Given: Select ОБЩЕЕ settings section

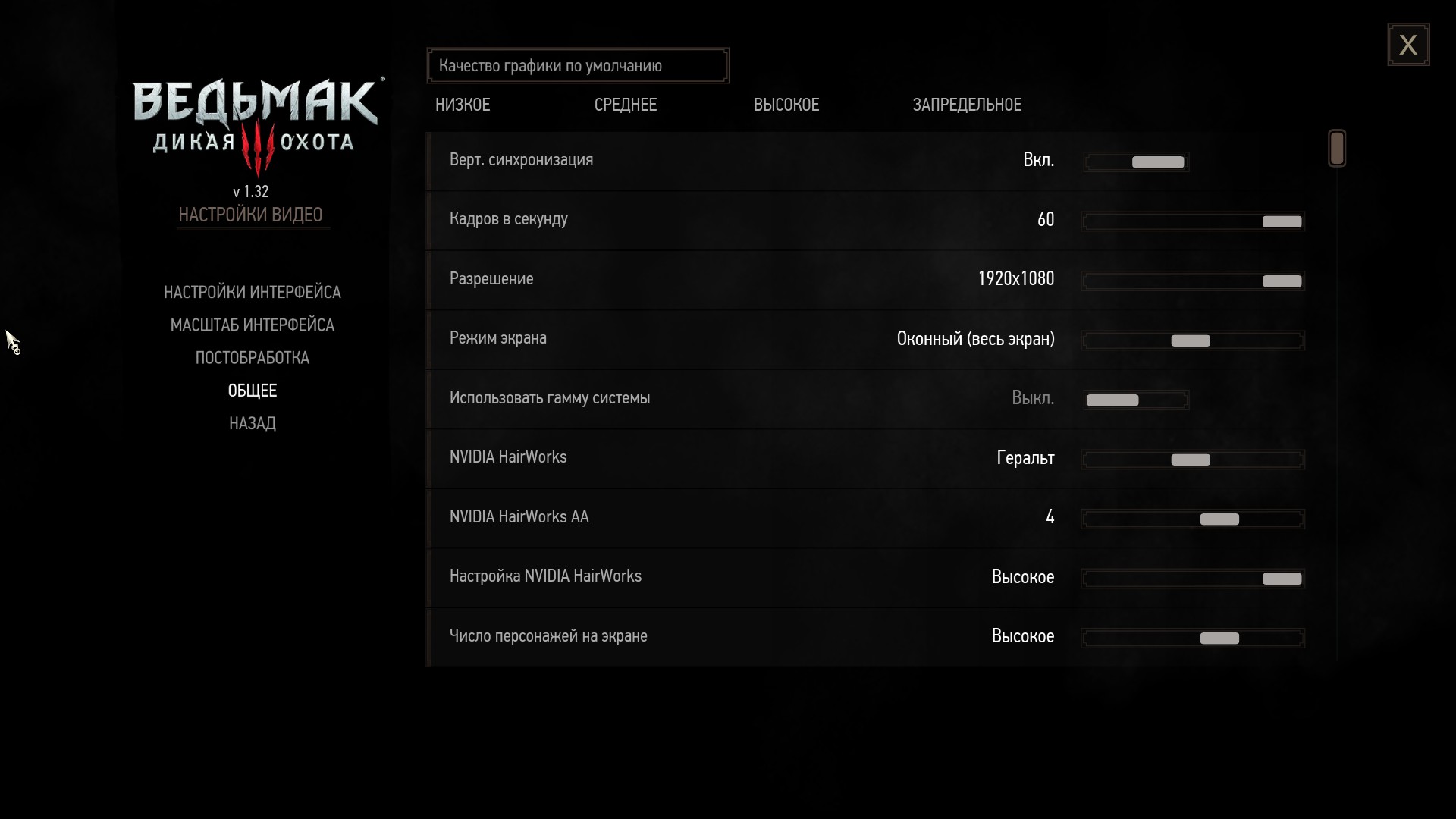Looking at the screenshot, I should pos(253,391).
